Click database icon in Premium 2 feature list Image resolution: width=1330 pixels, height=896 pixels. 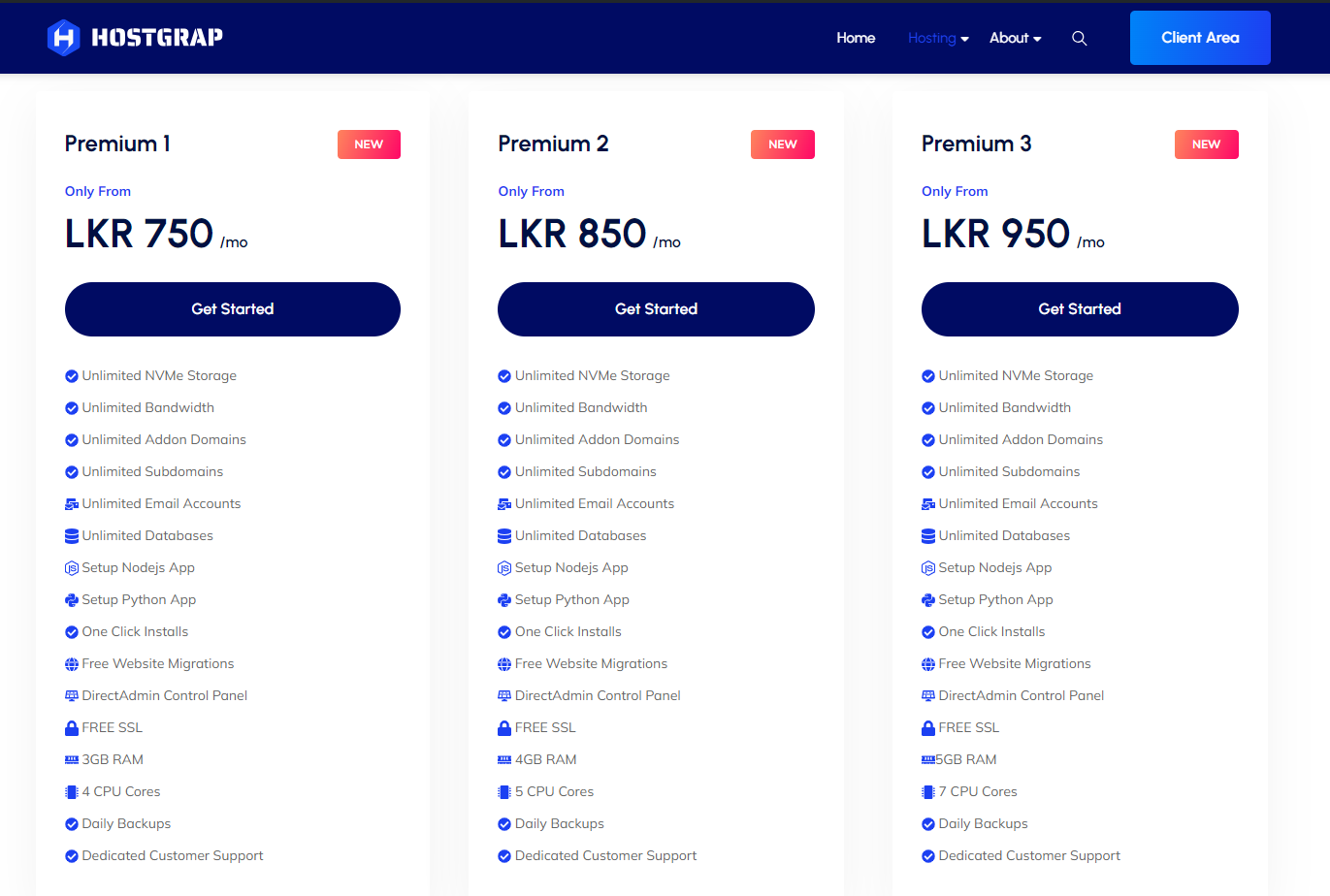(504, 536)
